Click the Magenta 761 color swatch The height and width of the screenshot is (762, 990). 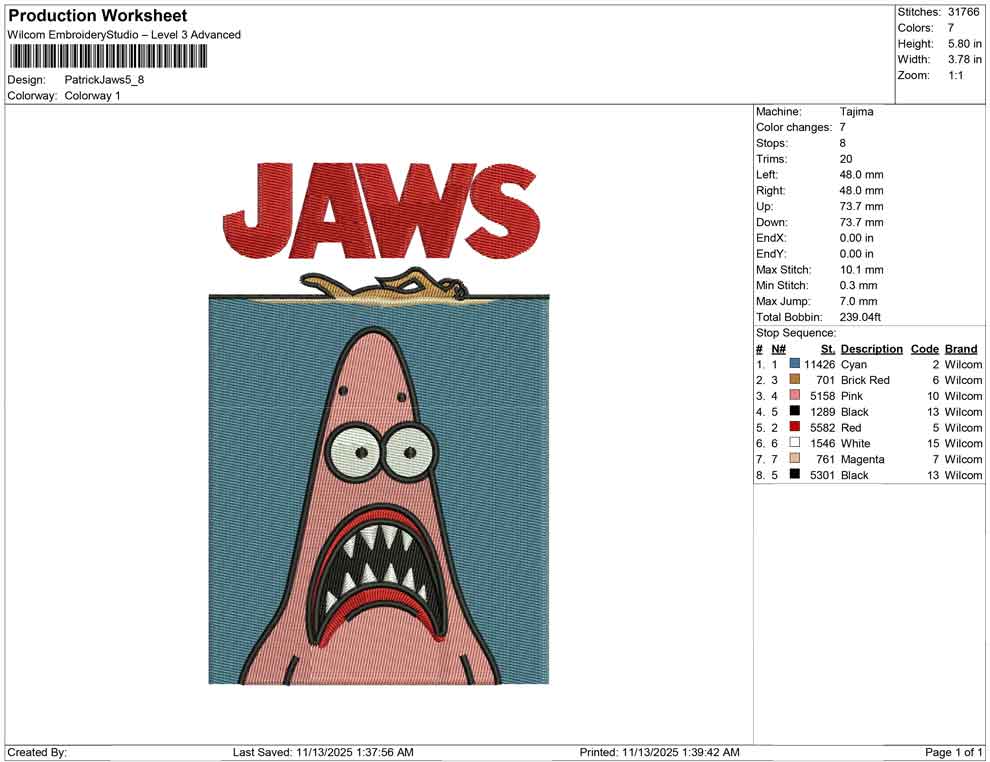[x=795, y=459]
